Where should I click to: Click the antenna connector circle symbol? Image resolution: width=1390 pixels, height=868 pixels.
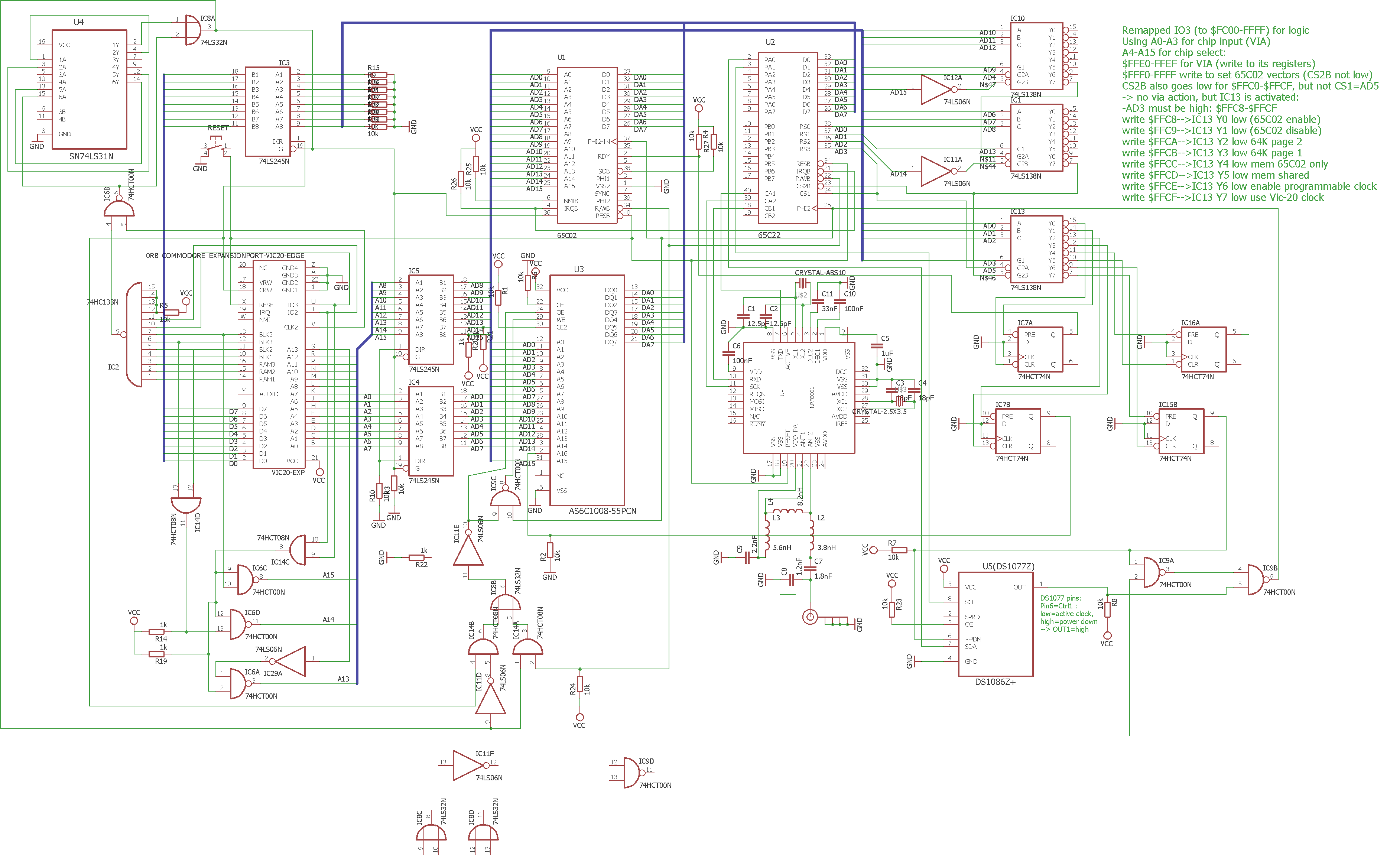[x=809, y=617]
